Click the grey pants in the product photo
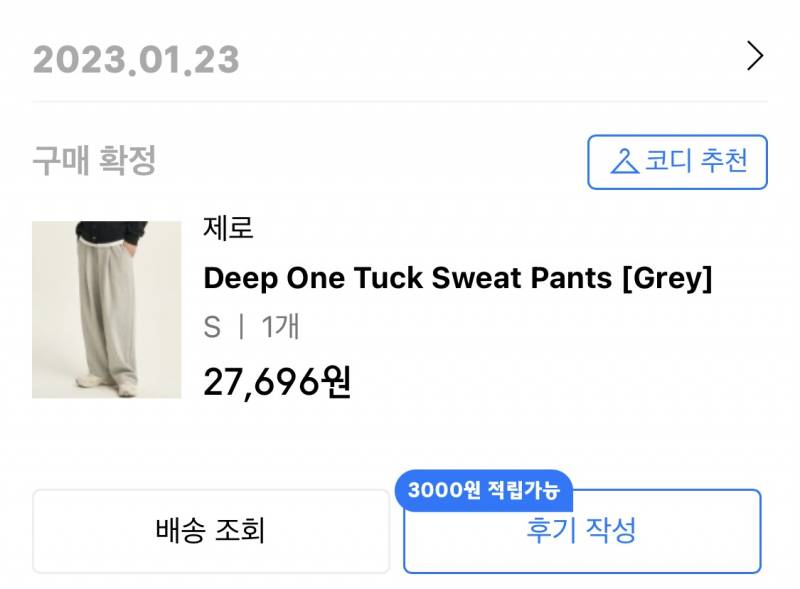The image size is (800, 589). [110, 310]
